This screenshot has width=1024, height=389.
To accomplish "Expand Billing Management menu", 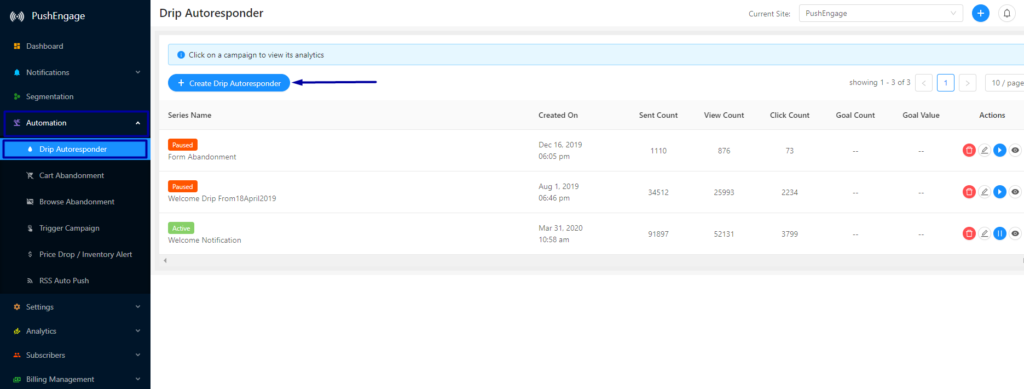I will pos(75,379).
